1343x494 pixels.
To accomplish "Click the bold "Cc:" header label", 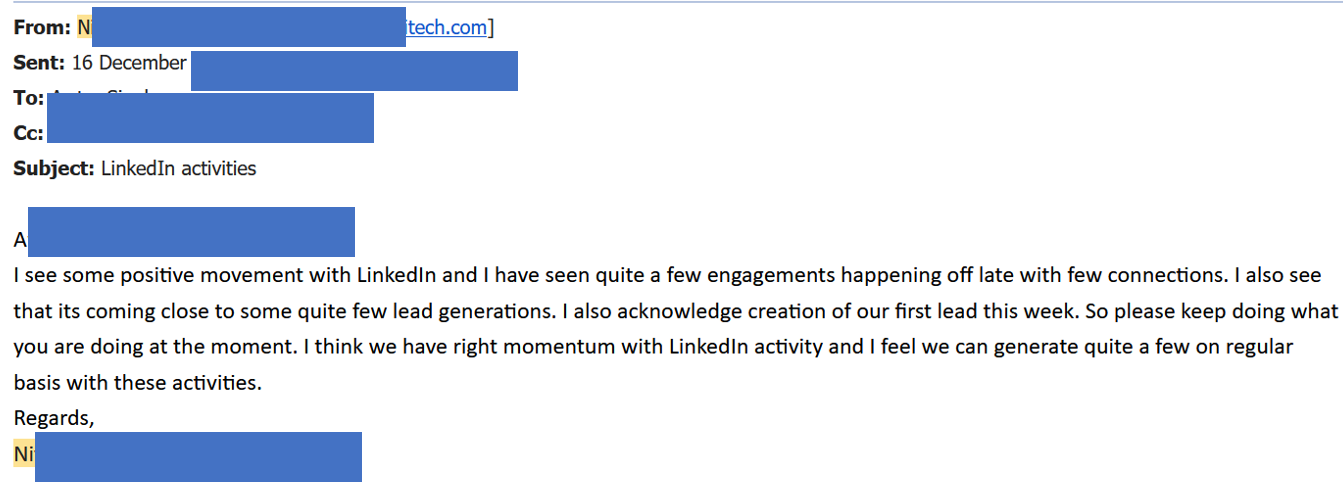I will pos(28,133).
